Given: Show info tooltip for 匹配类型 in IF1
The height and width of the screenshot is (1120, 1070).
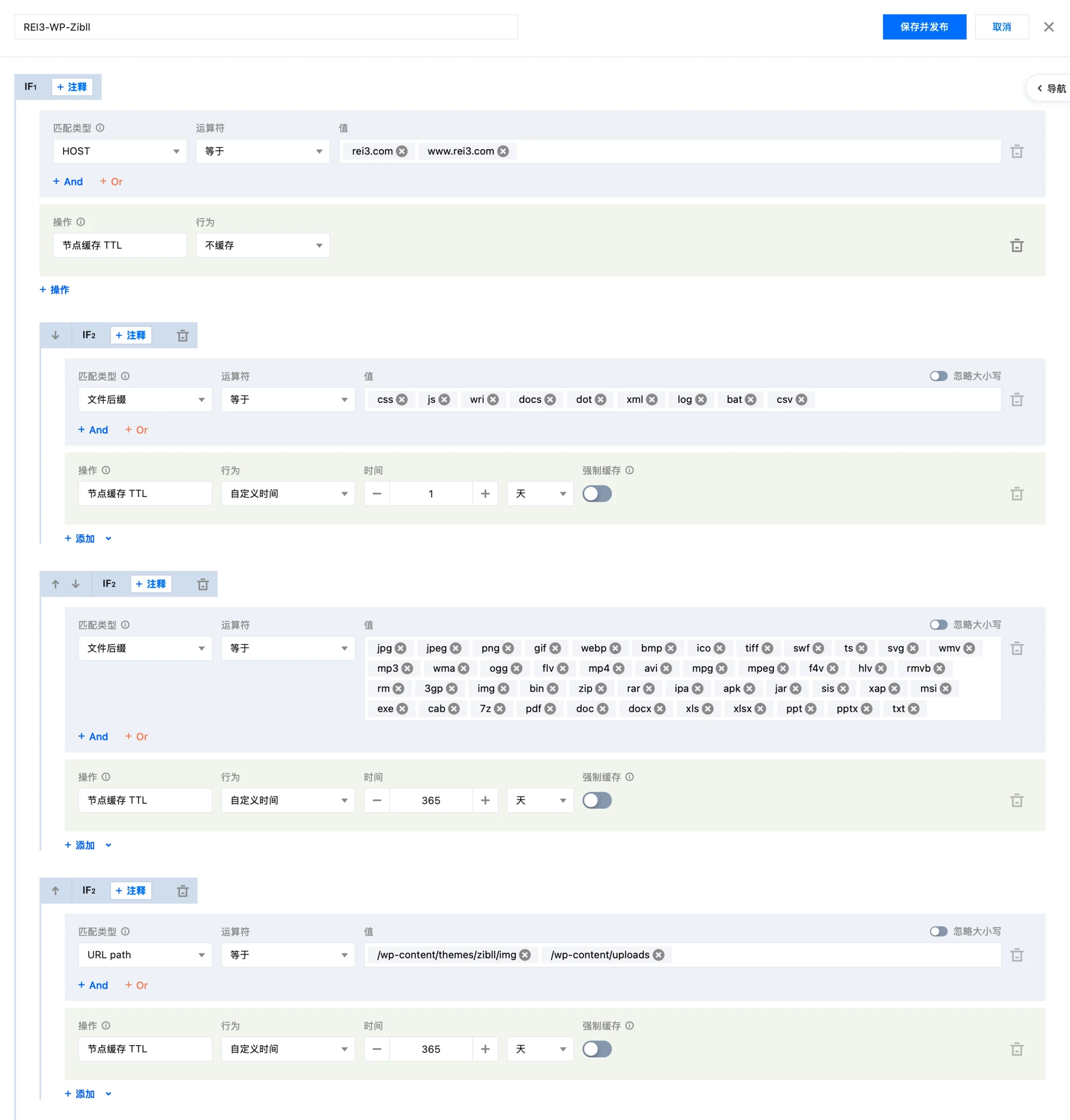Looking at the screenshot, I should tap(100, 128).
